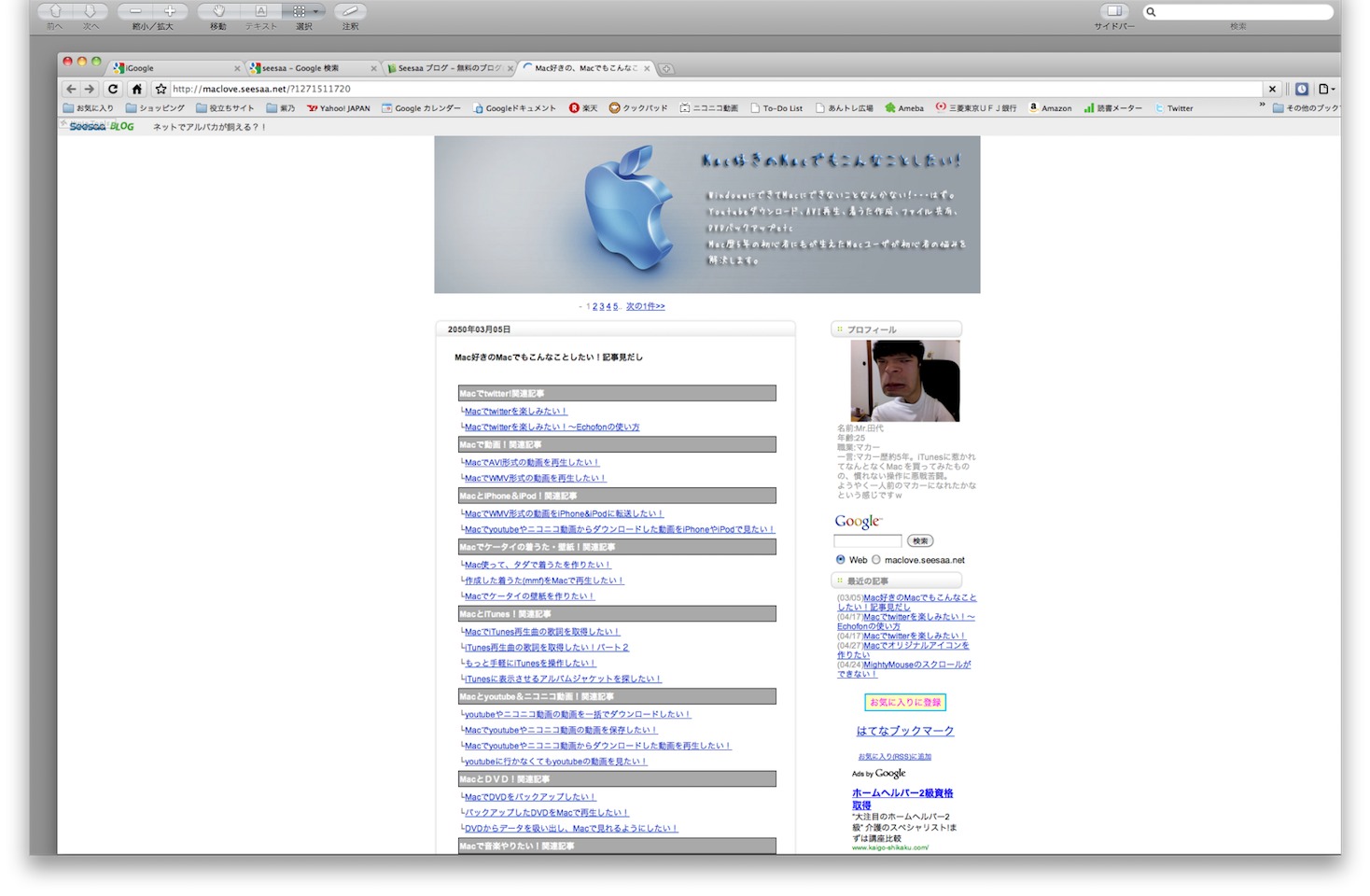Open the Yahoo! JAPAN bookmark
Image resolution: width=1370 pixels, height=896 pixels.
(x=338, y=108)
